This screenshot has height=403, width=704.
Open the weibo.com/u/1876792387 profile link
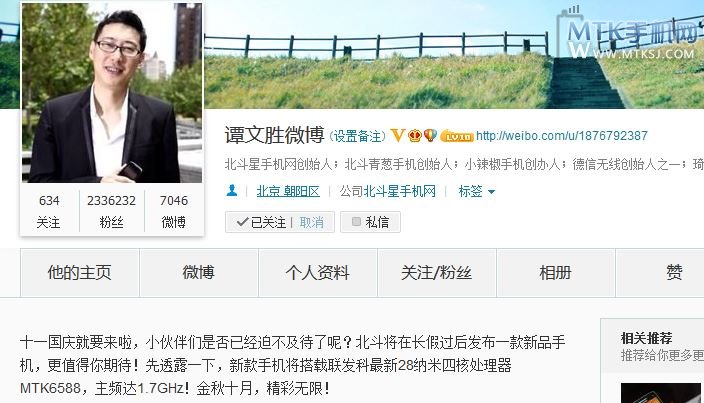pyautogui.click(x=562, y=136)
